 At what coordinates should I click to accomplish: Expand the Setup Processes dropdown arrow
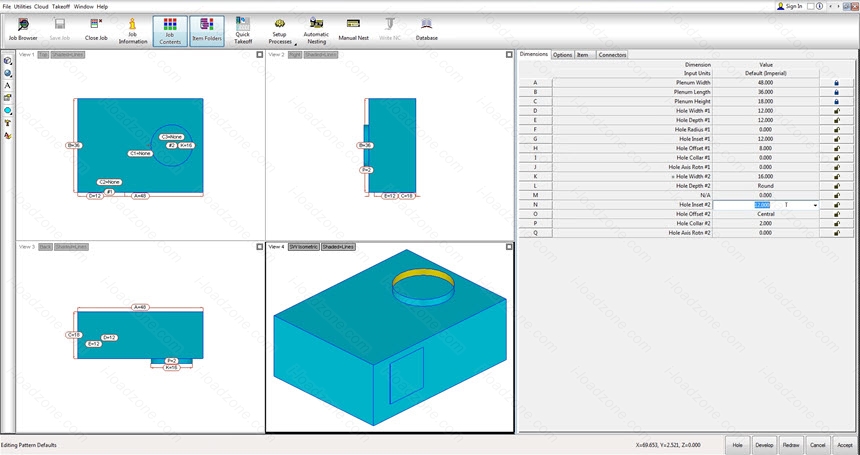(296, 43)
